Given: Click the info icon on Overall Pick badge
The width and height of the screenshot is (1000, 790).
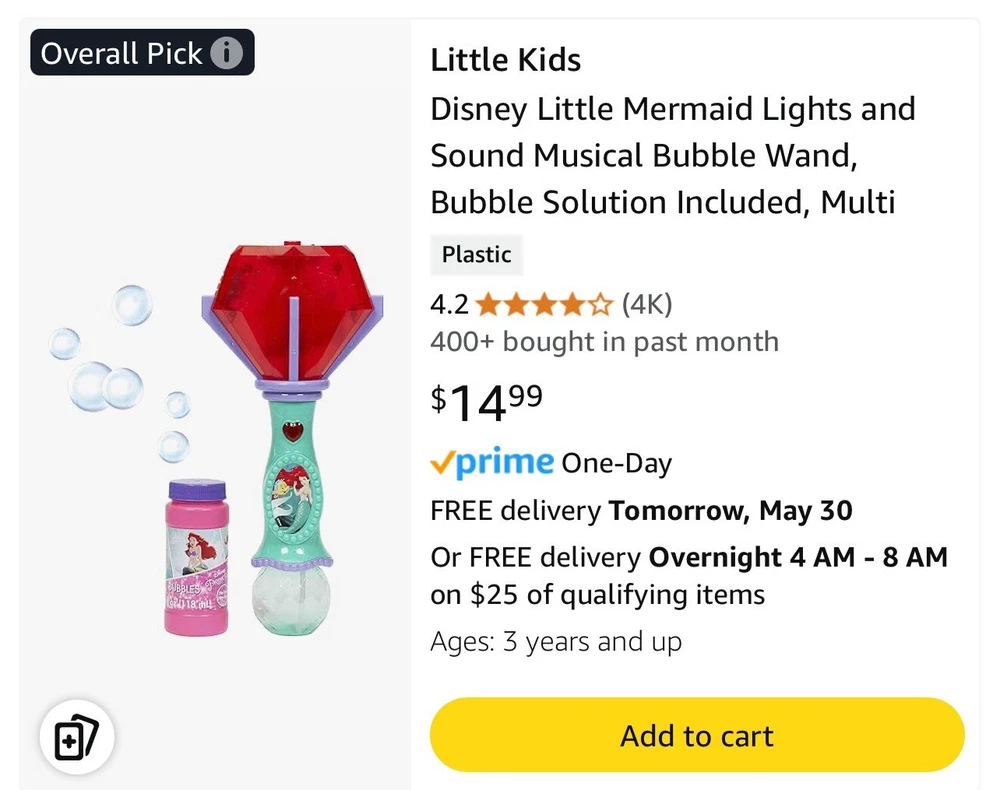Looking at the screenshot, I should click(x=228, y=53).
